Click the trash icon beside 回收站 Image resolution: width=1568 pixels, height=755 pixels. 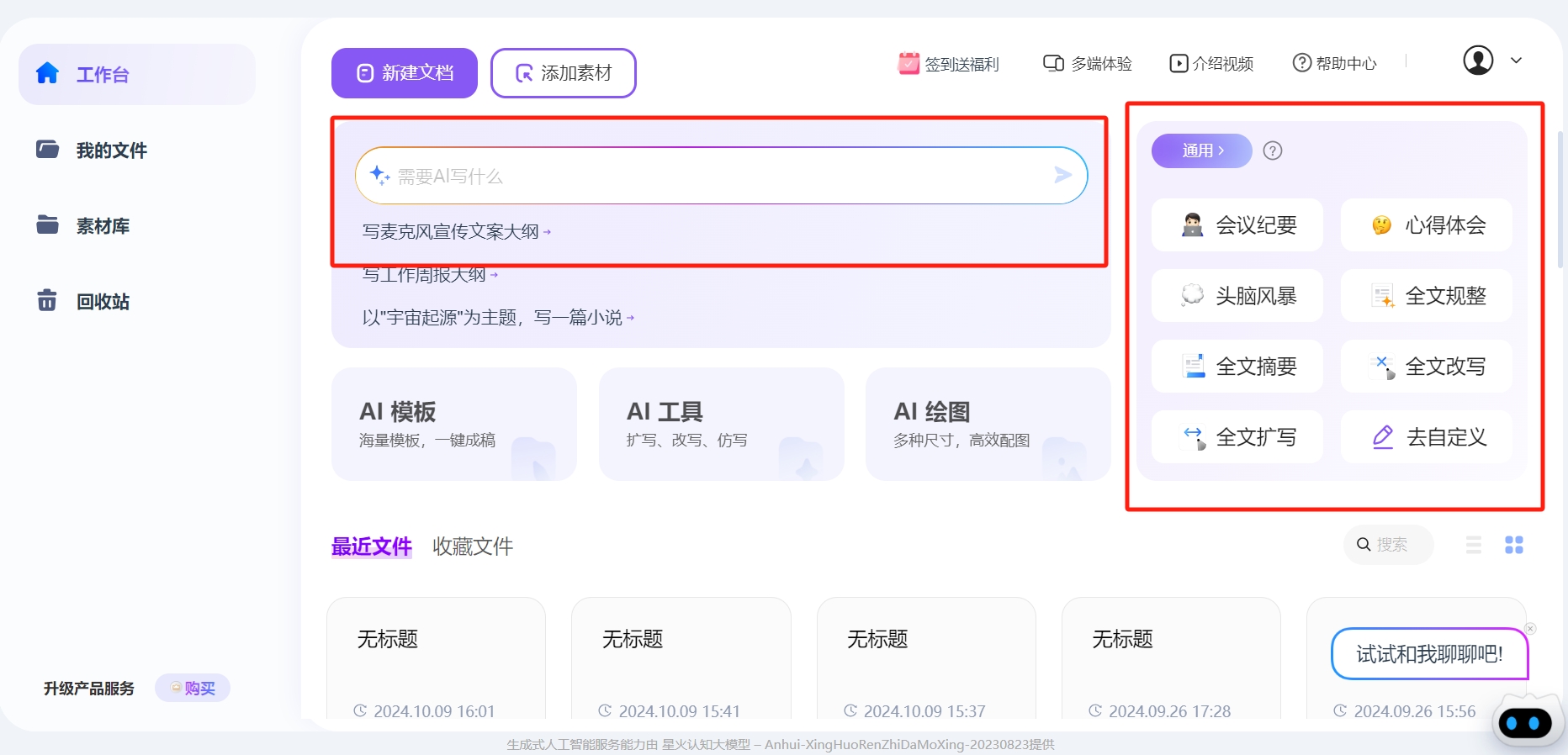[x=47, y=300]
